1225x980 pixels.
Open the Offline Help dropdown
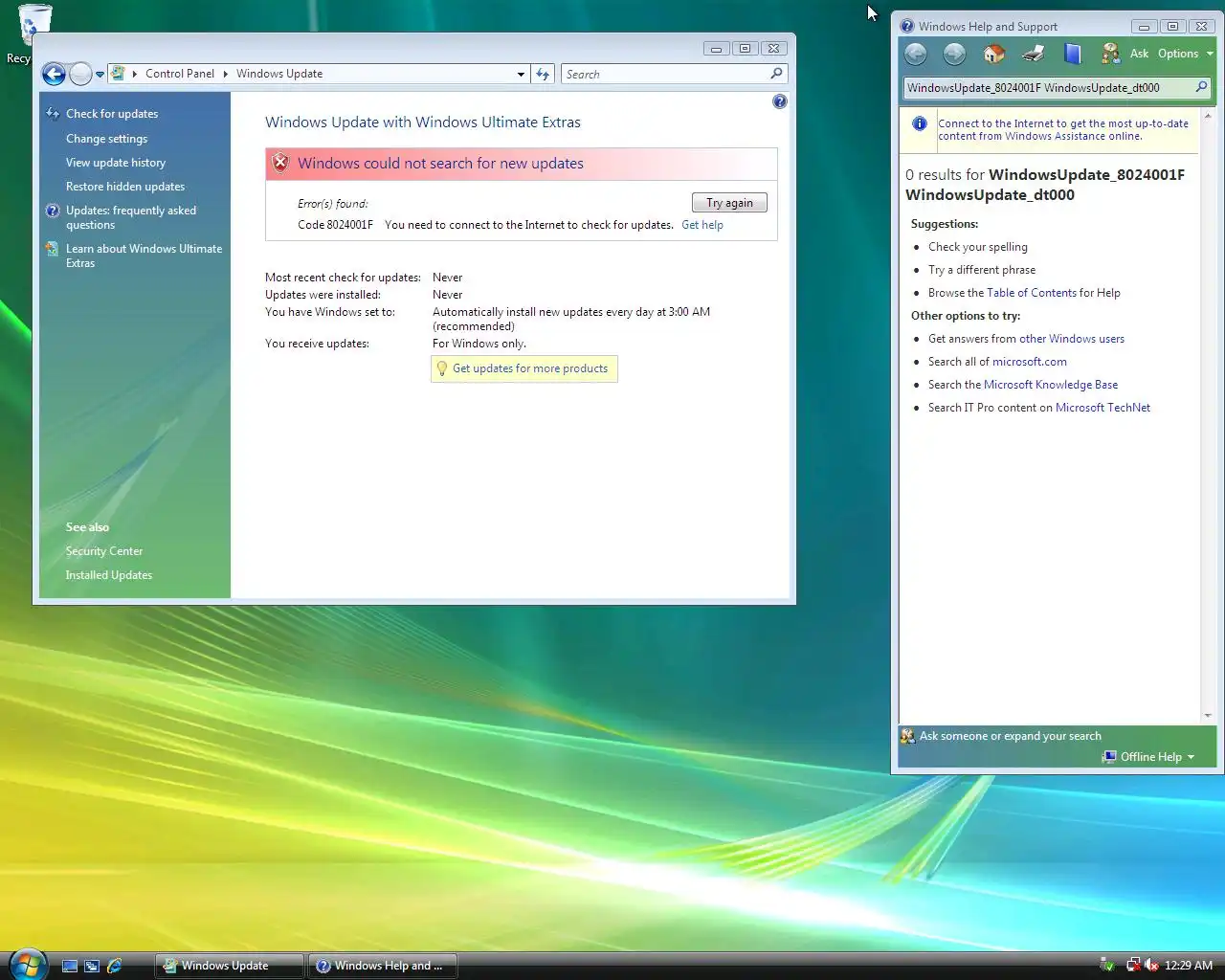click(1149, 757)
